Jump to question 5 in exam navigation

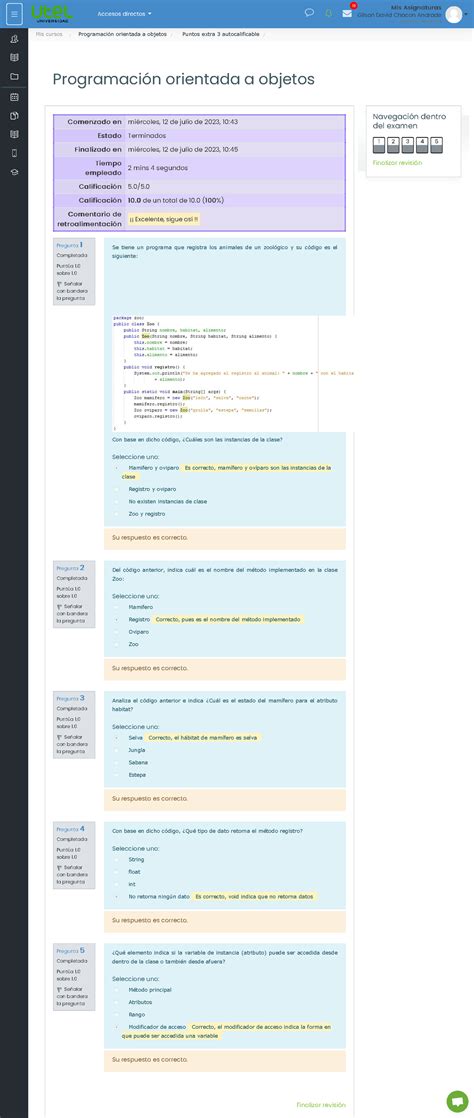(x=437, y=145)
